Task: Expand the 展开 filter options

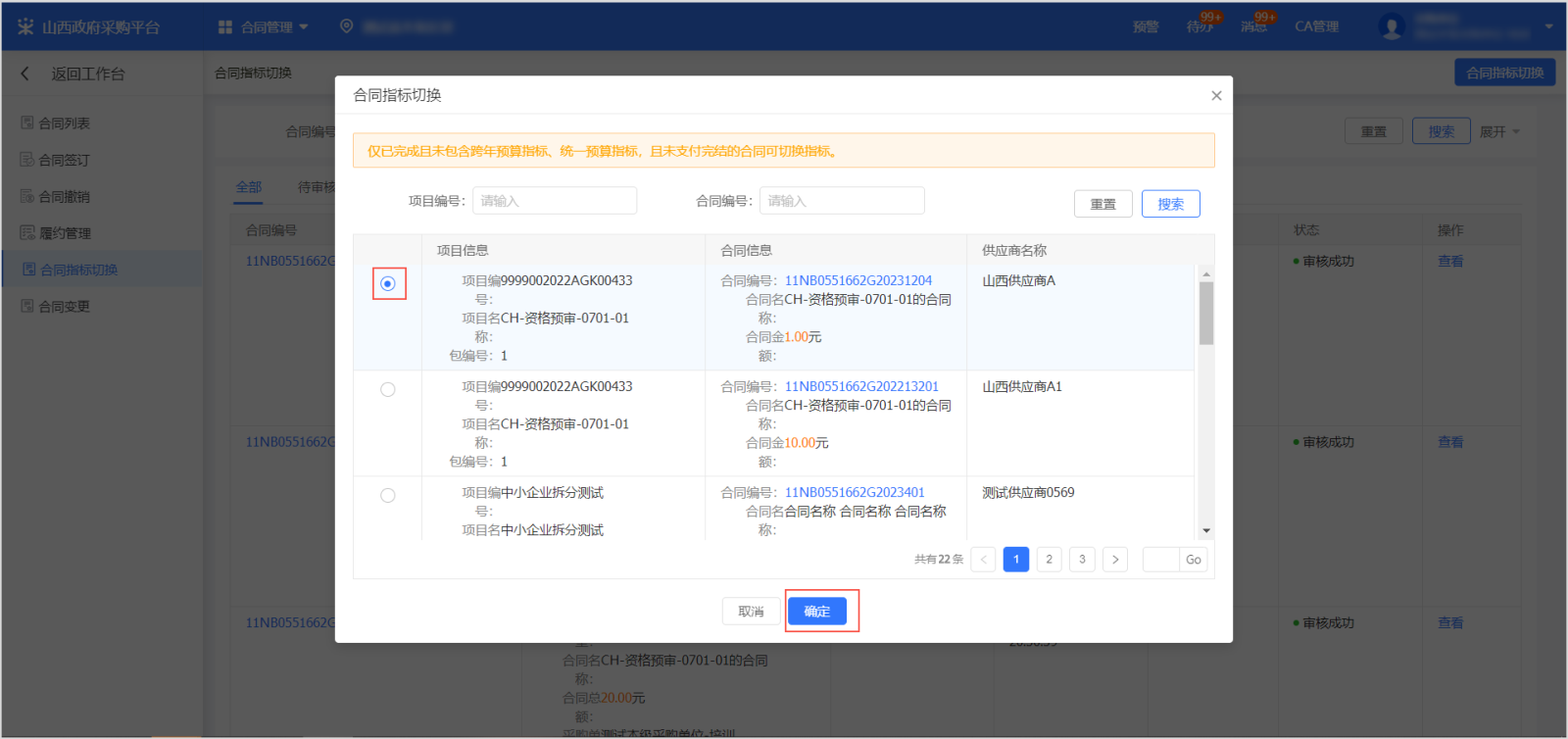Action: click(x=1498, y=131)
